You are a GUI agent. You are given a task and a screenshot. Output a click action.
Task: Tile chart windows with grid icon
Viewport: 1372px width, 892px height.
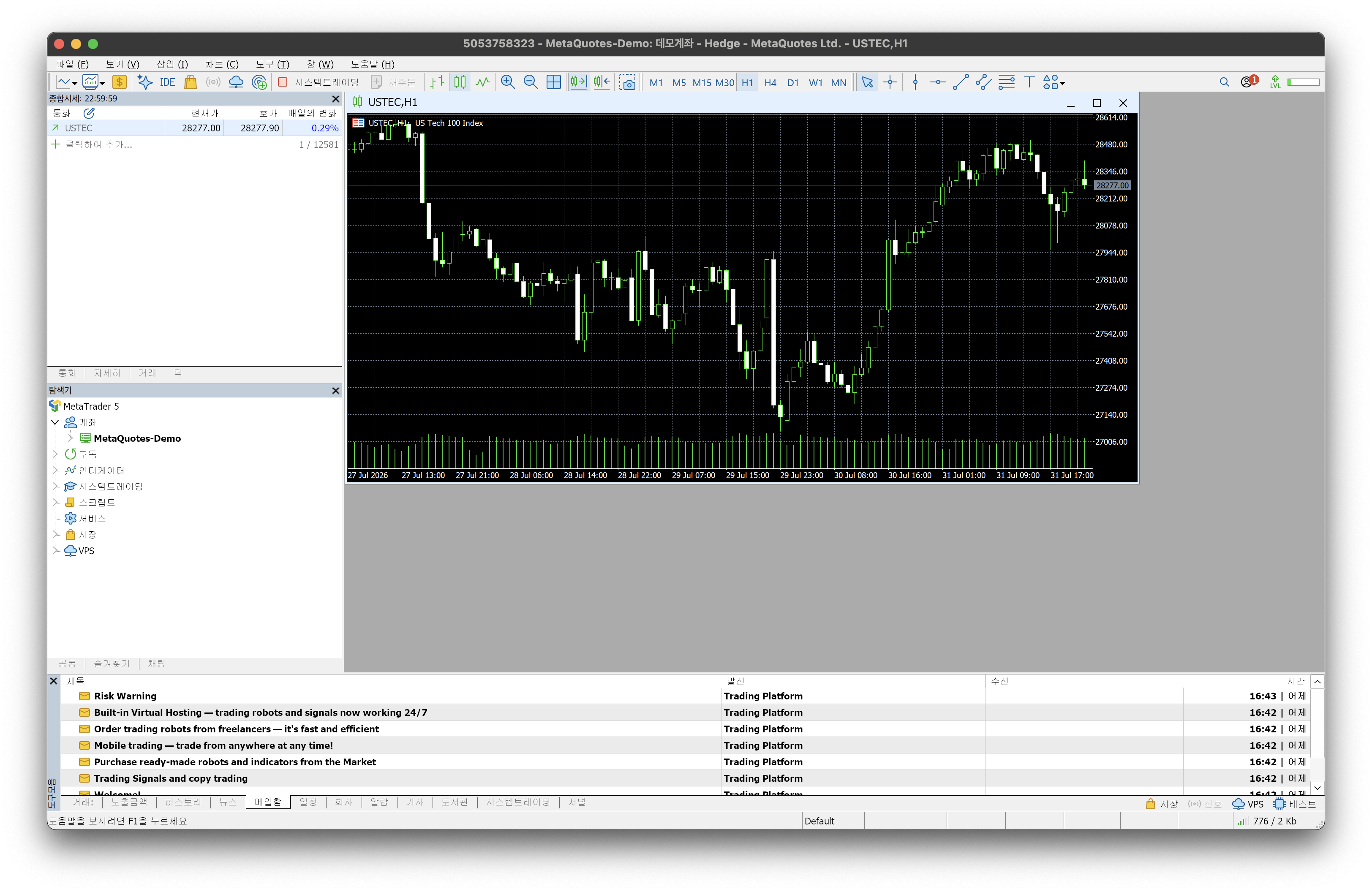point(553,82)
